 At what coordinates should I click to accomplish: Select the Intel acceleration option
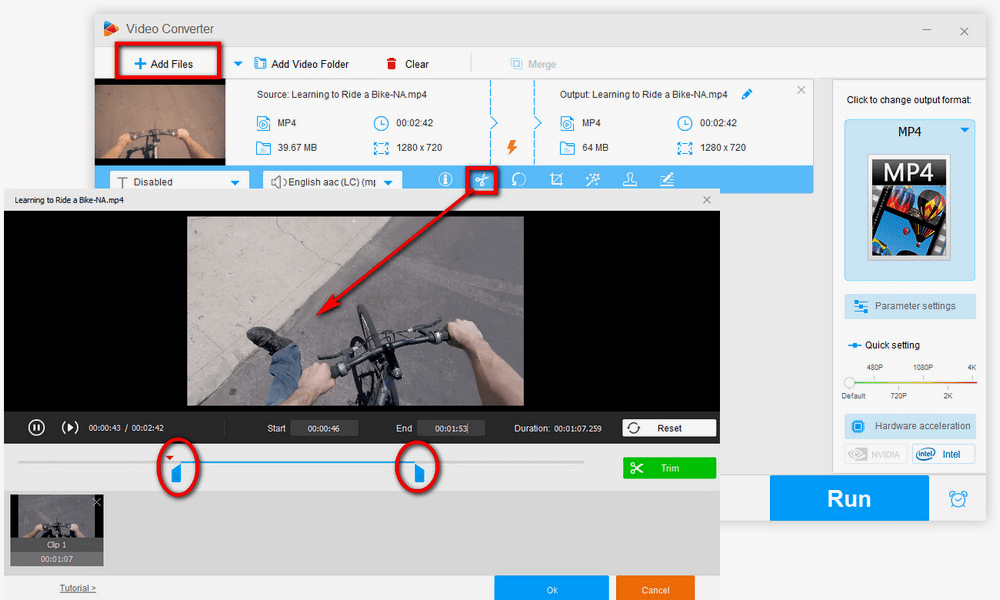click(x=943, y=454)
